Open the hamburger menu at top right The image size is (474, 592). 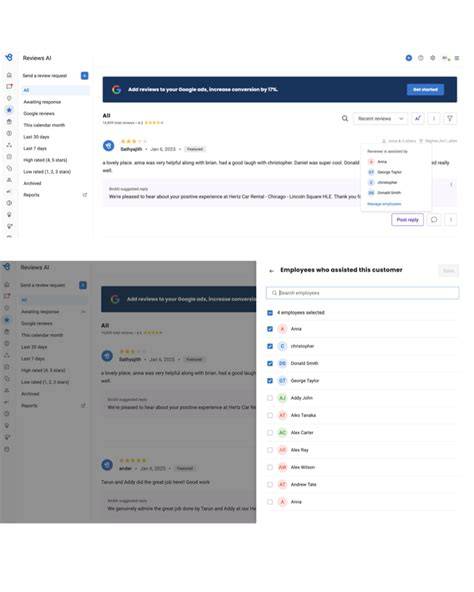457,58
